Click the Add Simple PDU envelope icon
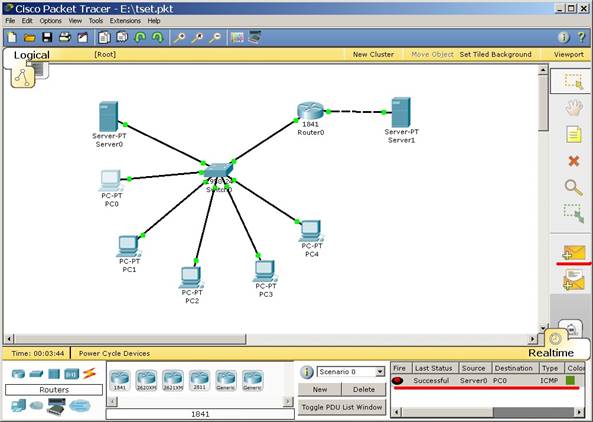The width and height of the screenshot is (593, 422). pos(574,252)
